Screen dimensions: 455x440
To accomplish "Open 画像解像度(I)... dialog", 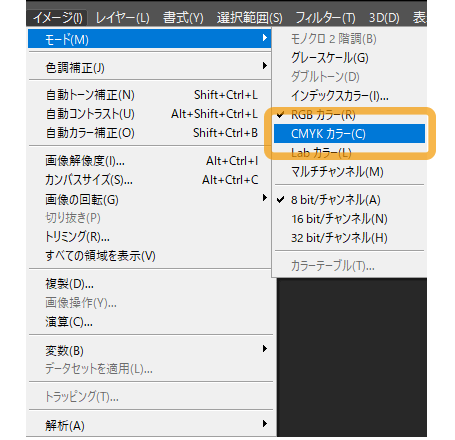I will point(149,161).
